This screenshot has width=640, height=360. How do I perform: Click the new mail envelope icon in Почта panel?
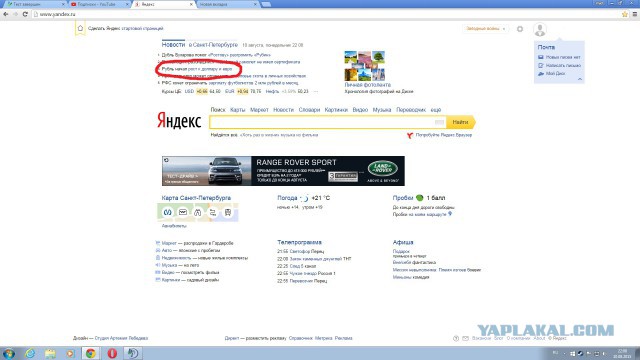tap(541, 57)
